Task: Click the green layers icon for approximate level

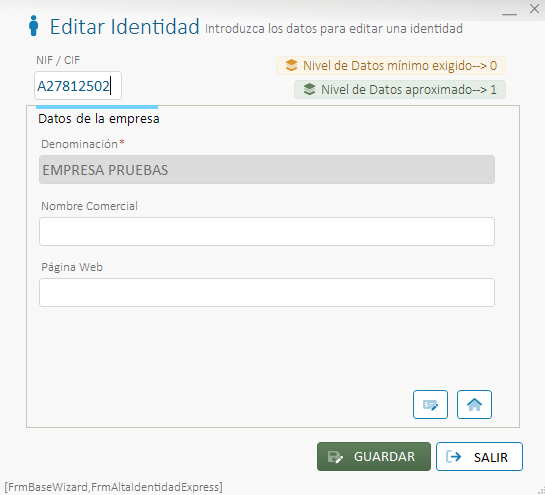Action: [309, 89]
